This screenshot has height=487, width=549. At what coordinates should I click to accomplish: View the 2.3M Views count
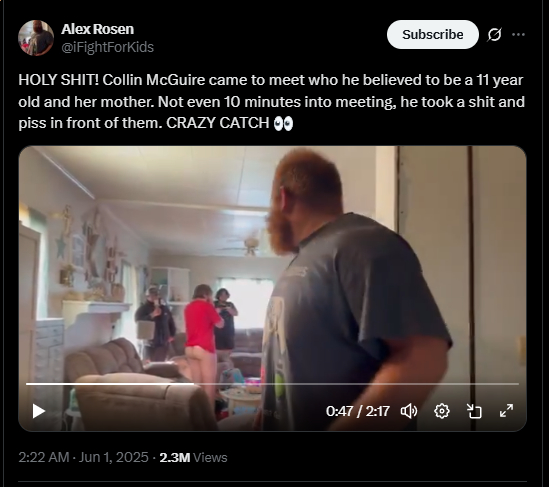[193, 457]
